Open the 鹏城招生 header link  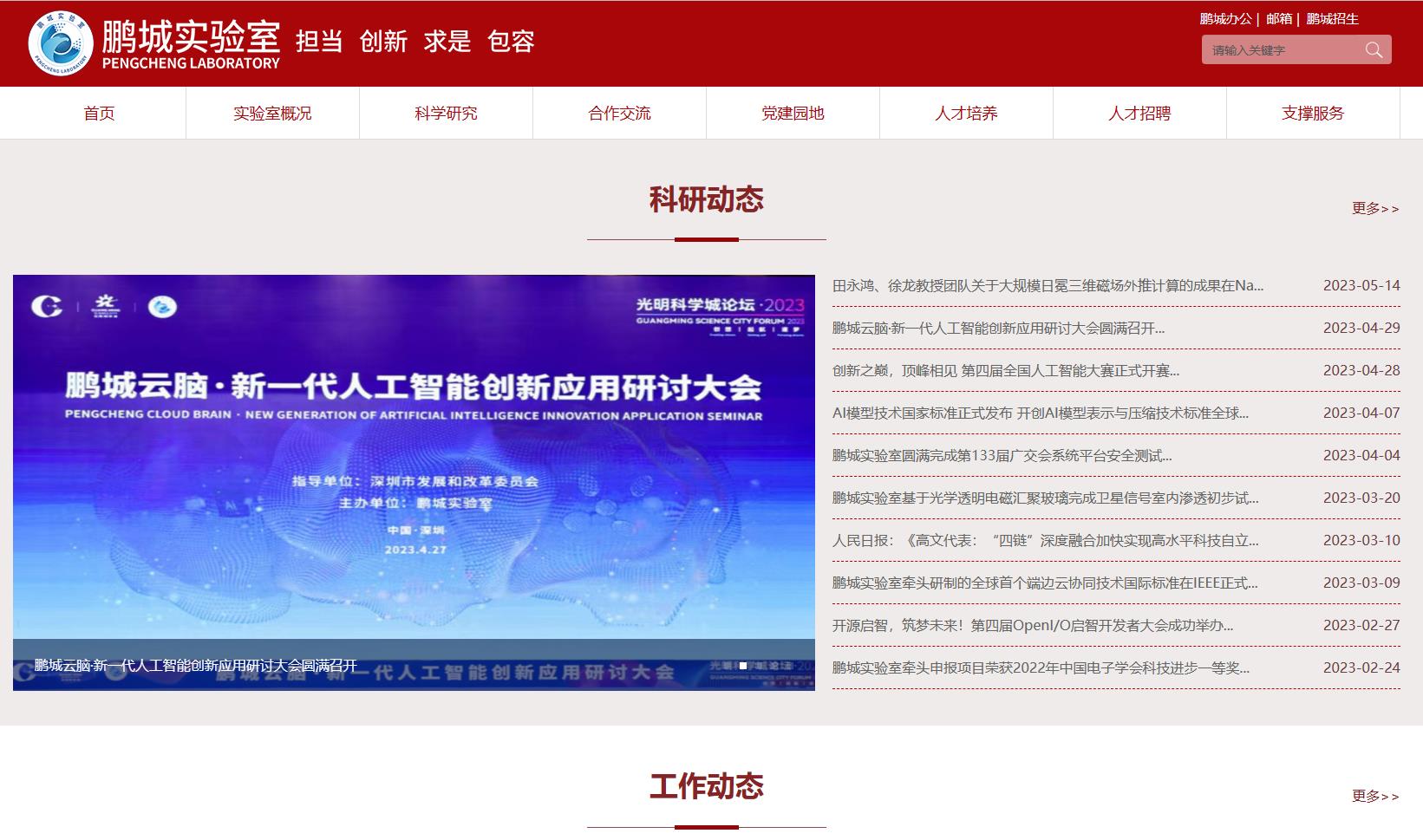[x=1332, y=19]
